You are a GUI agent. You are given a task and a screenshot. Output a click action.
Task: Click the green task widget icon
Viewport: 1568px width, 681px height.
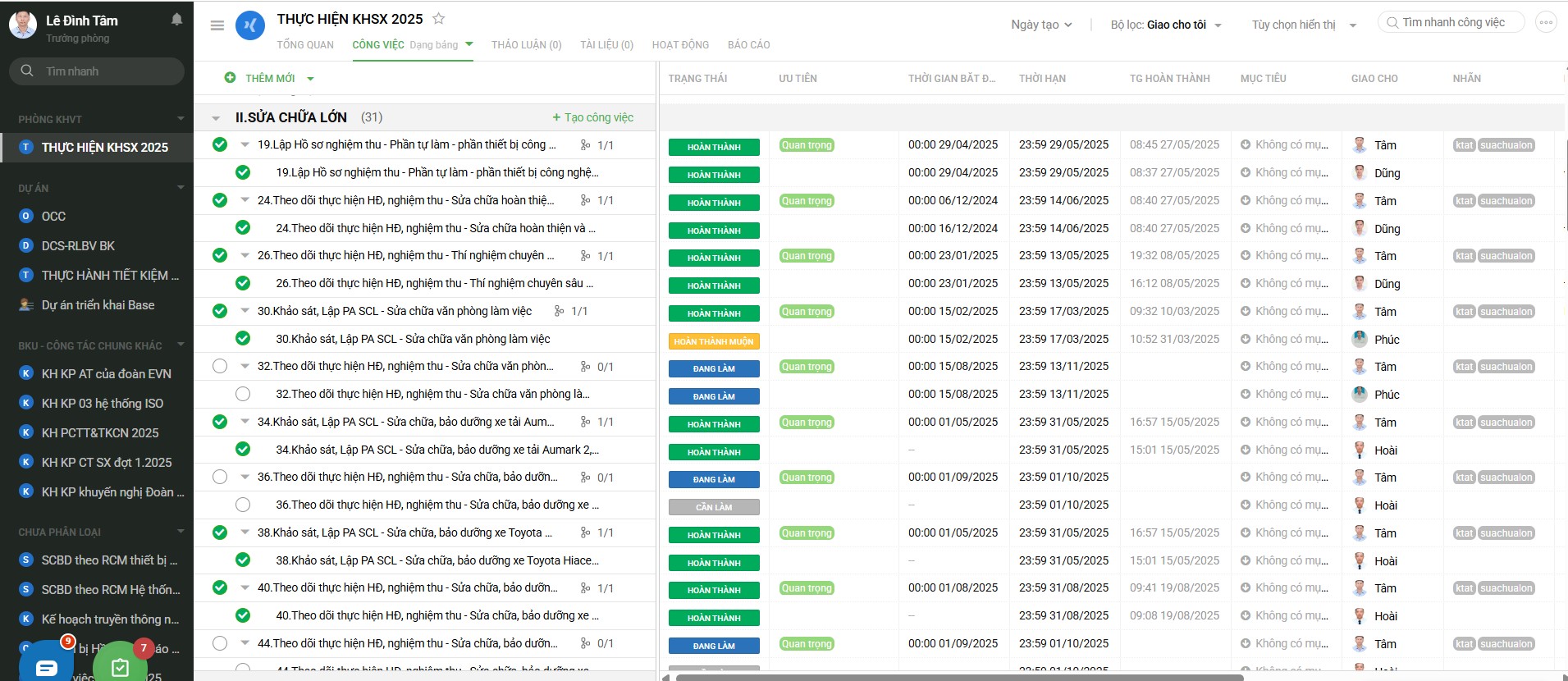[x=120, y=666]
